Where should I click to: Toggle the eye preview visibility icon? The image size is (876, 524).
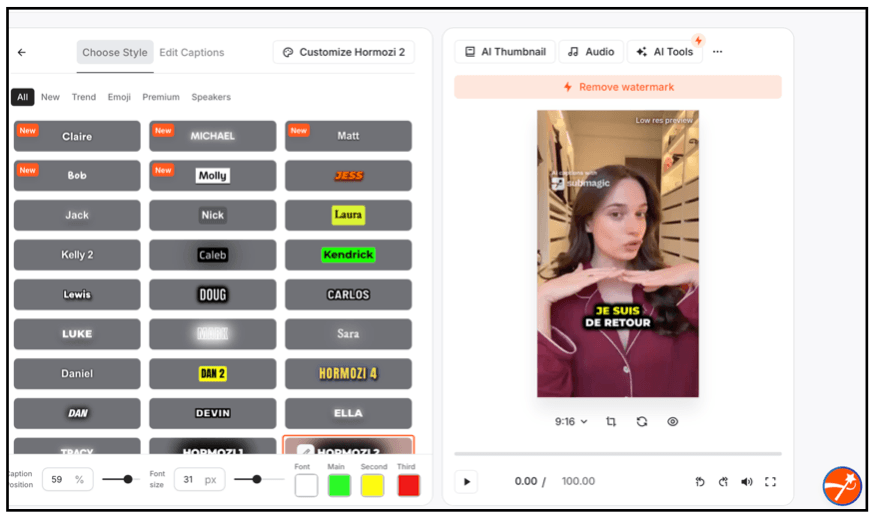click(673, 422)
